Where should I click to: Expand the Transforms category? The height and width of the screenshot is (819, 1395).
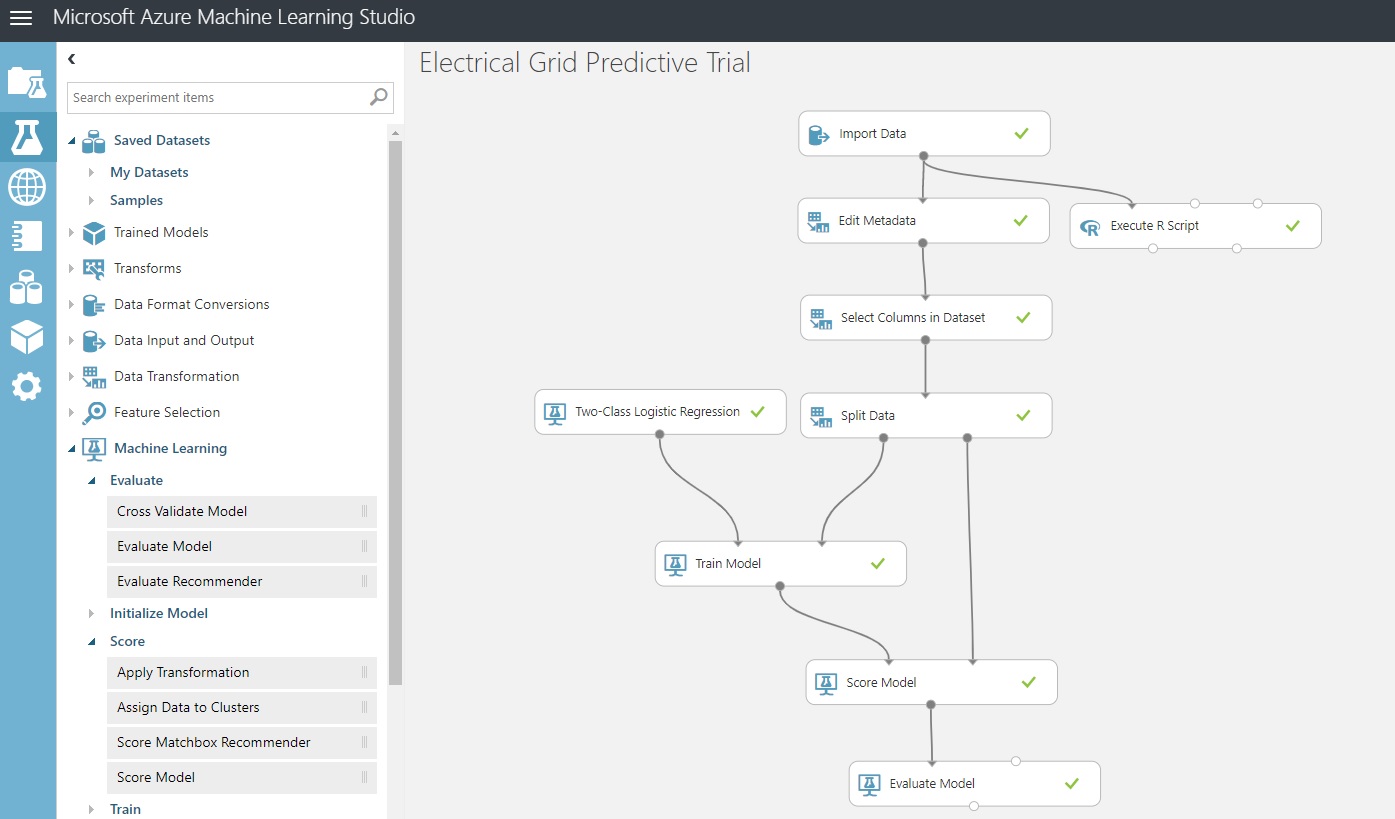click(x=72, y=269)
